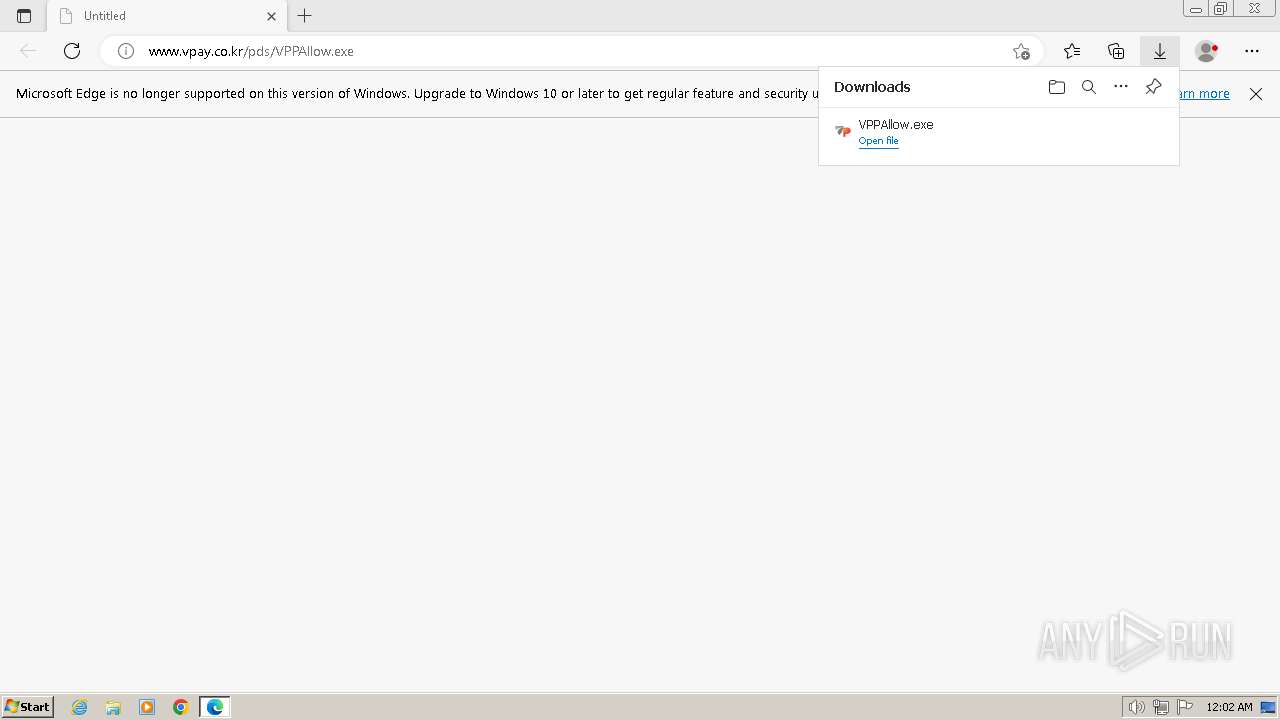The width and height of the screenshot is (1280, 720).
Task: Click the VPPAllow.exe file icon
Action: [x=843, y=131]
